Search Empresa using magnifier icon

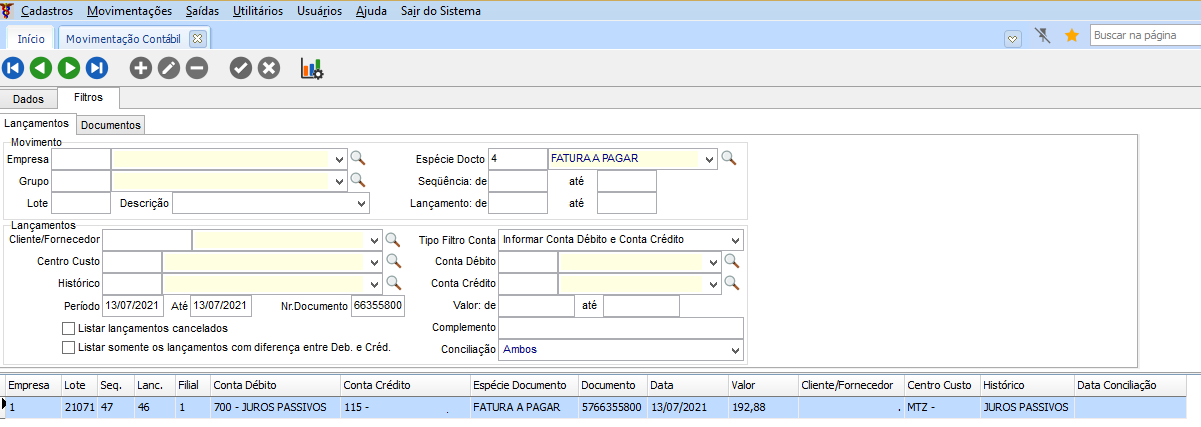point(358,158)
